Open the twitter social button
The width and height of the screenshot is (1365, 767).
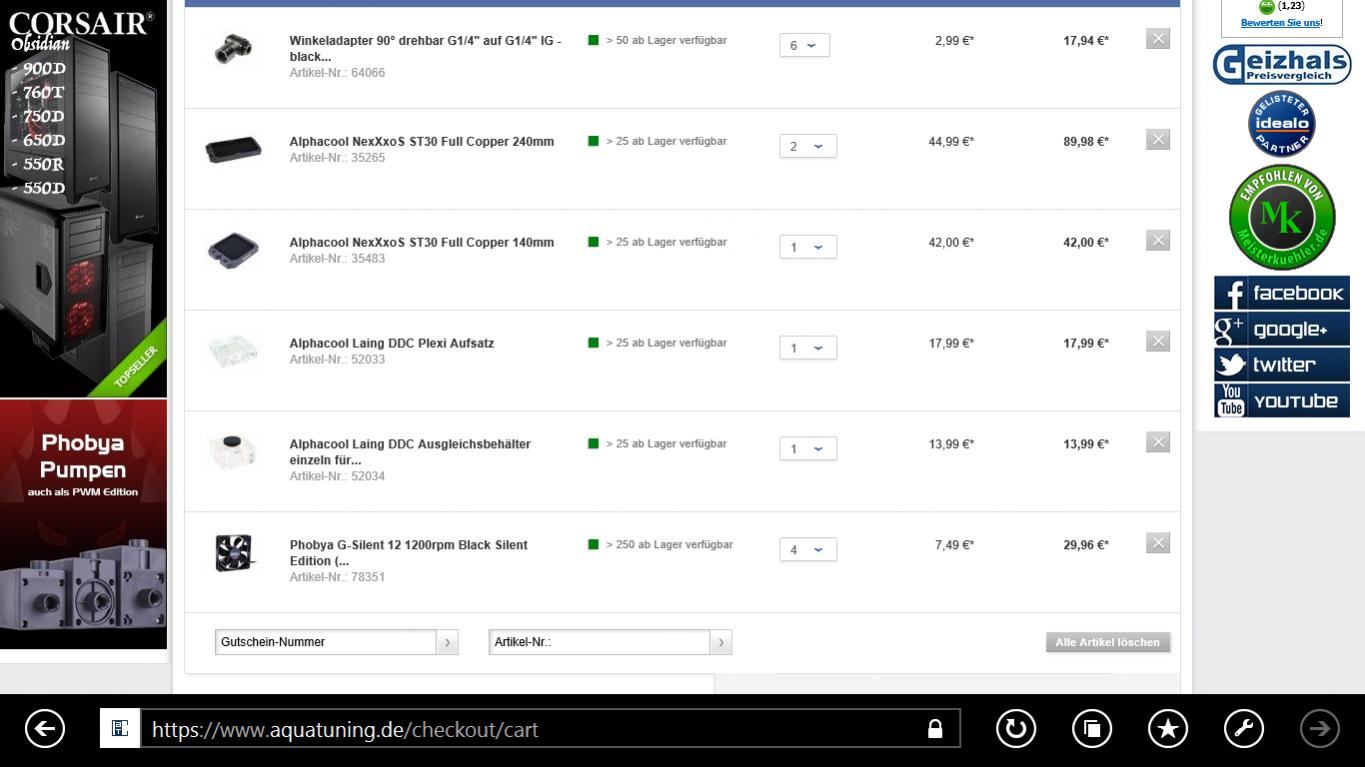click(1282, 365)
